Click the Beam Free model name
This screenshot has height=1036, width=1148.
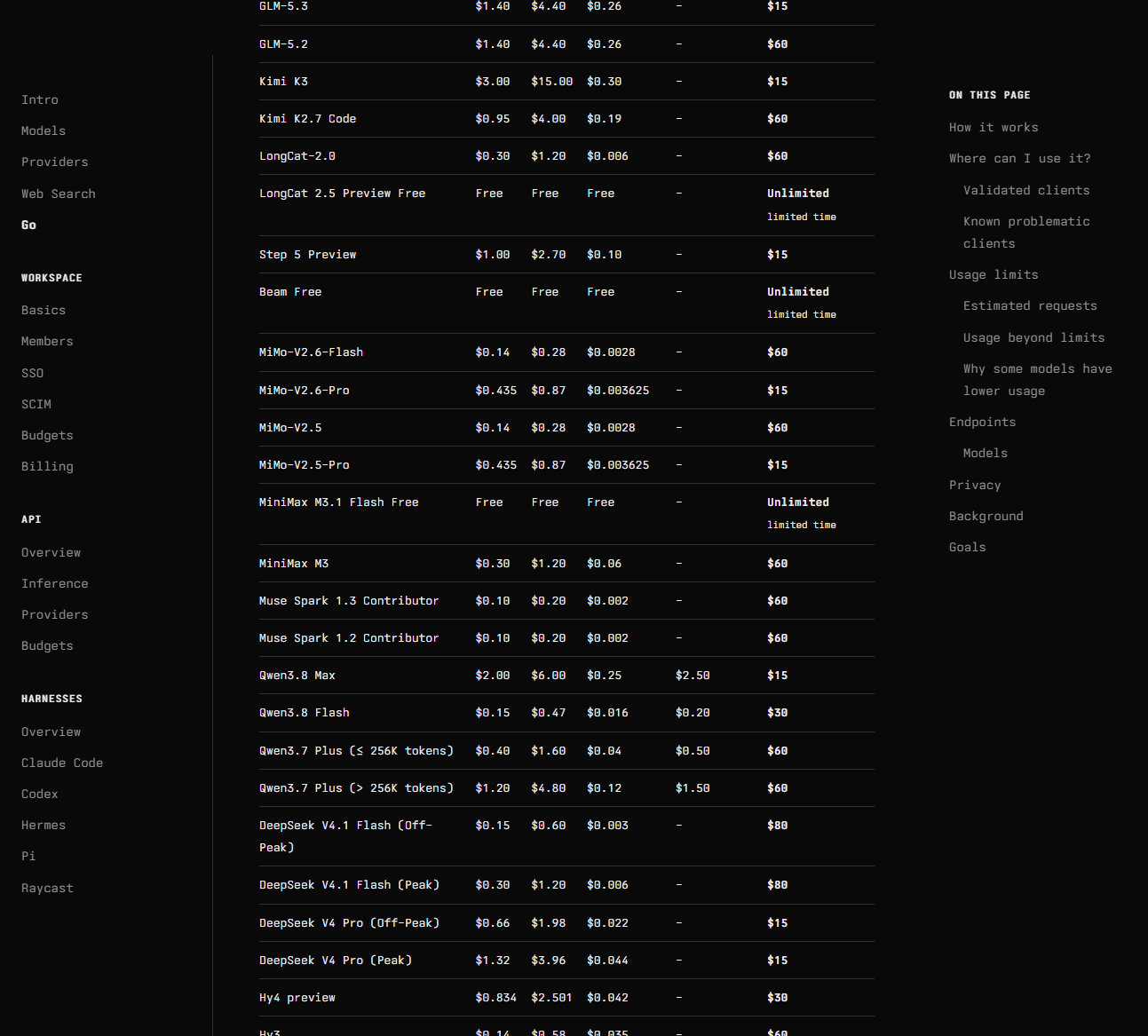click(290, 291)
